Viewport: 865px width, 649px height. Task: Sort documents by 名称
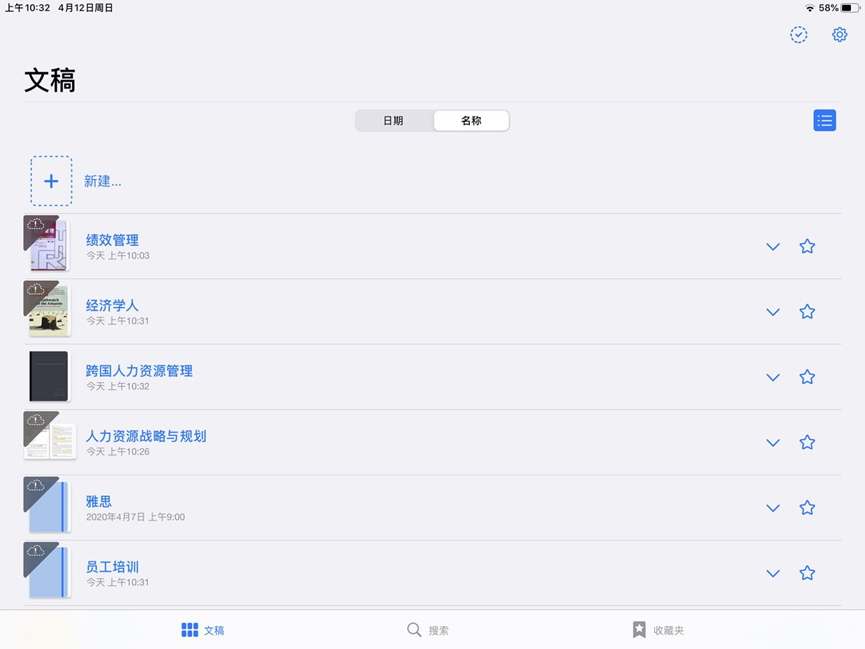click(471, 120)
